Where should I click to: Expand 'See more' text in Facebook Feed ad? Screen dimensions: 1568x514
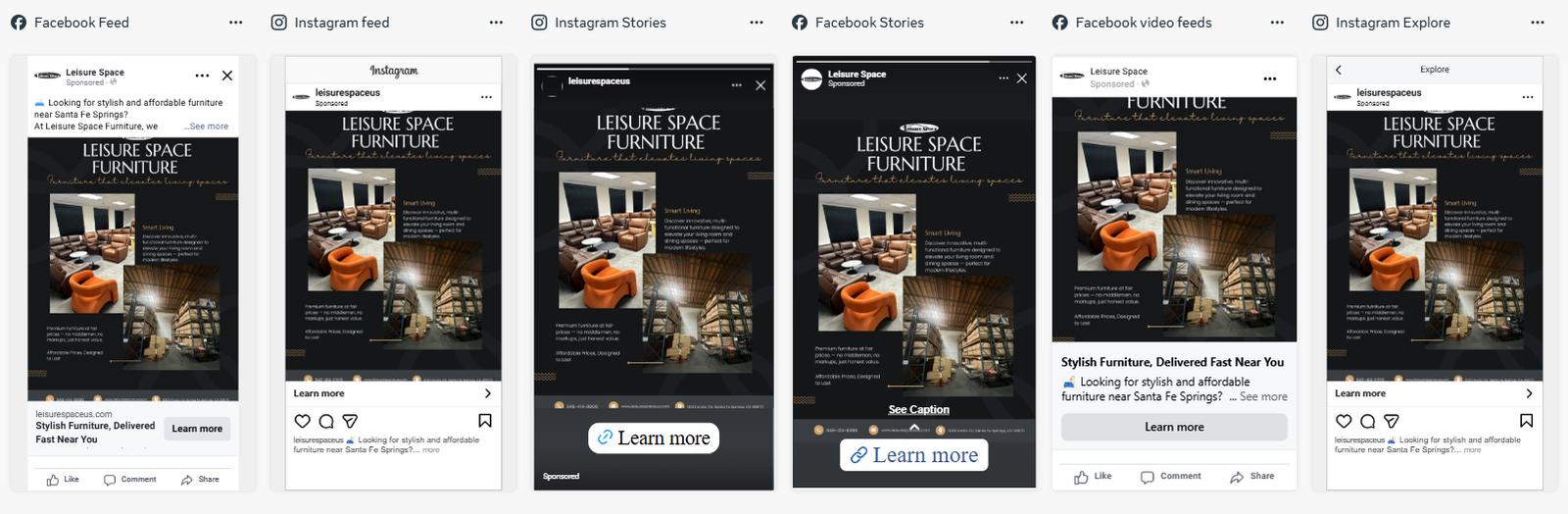click(209, 127)
